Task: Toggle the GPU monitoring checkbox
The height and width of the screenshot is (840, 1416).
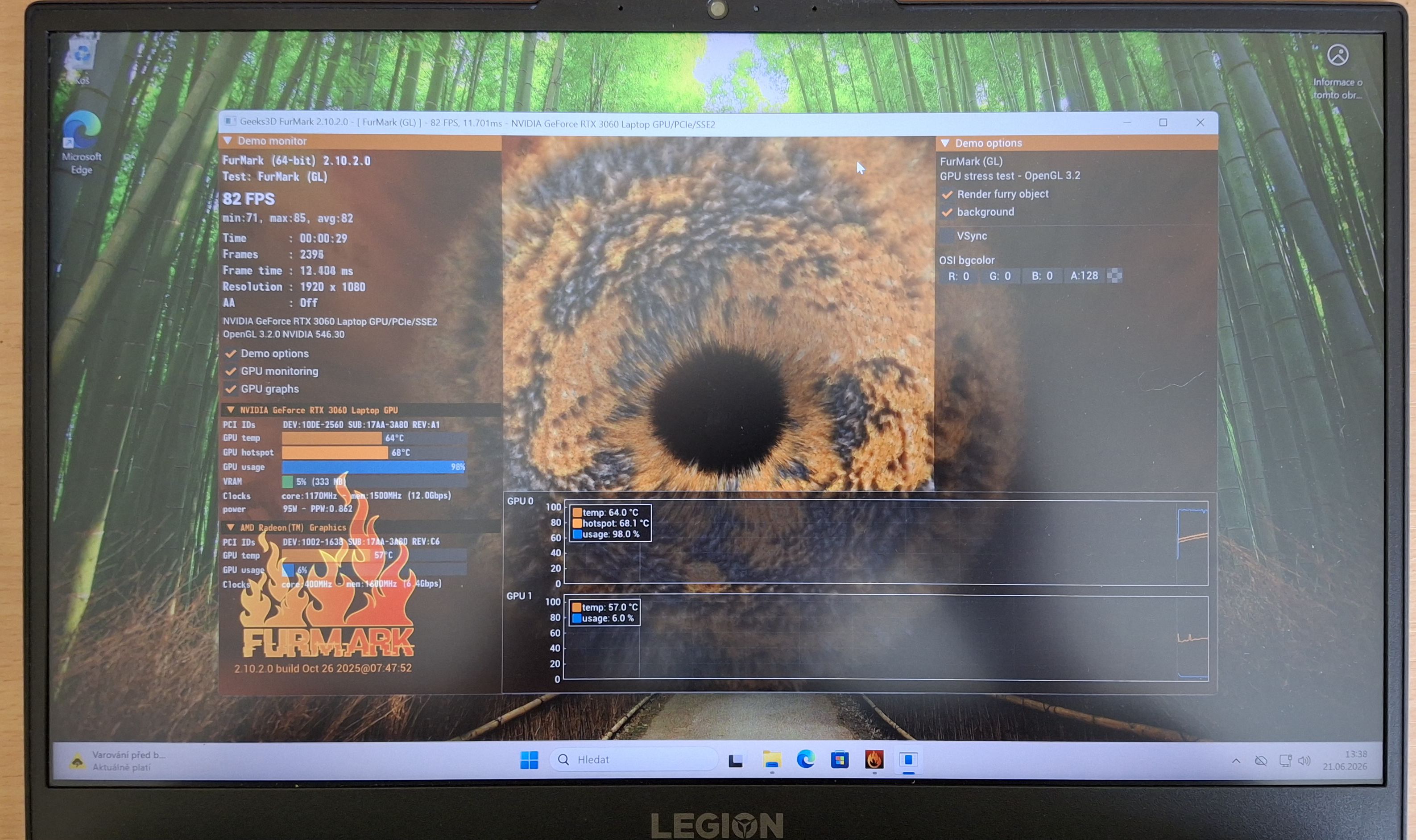Action: (231, 371)
